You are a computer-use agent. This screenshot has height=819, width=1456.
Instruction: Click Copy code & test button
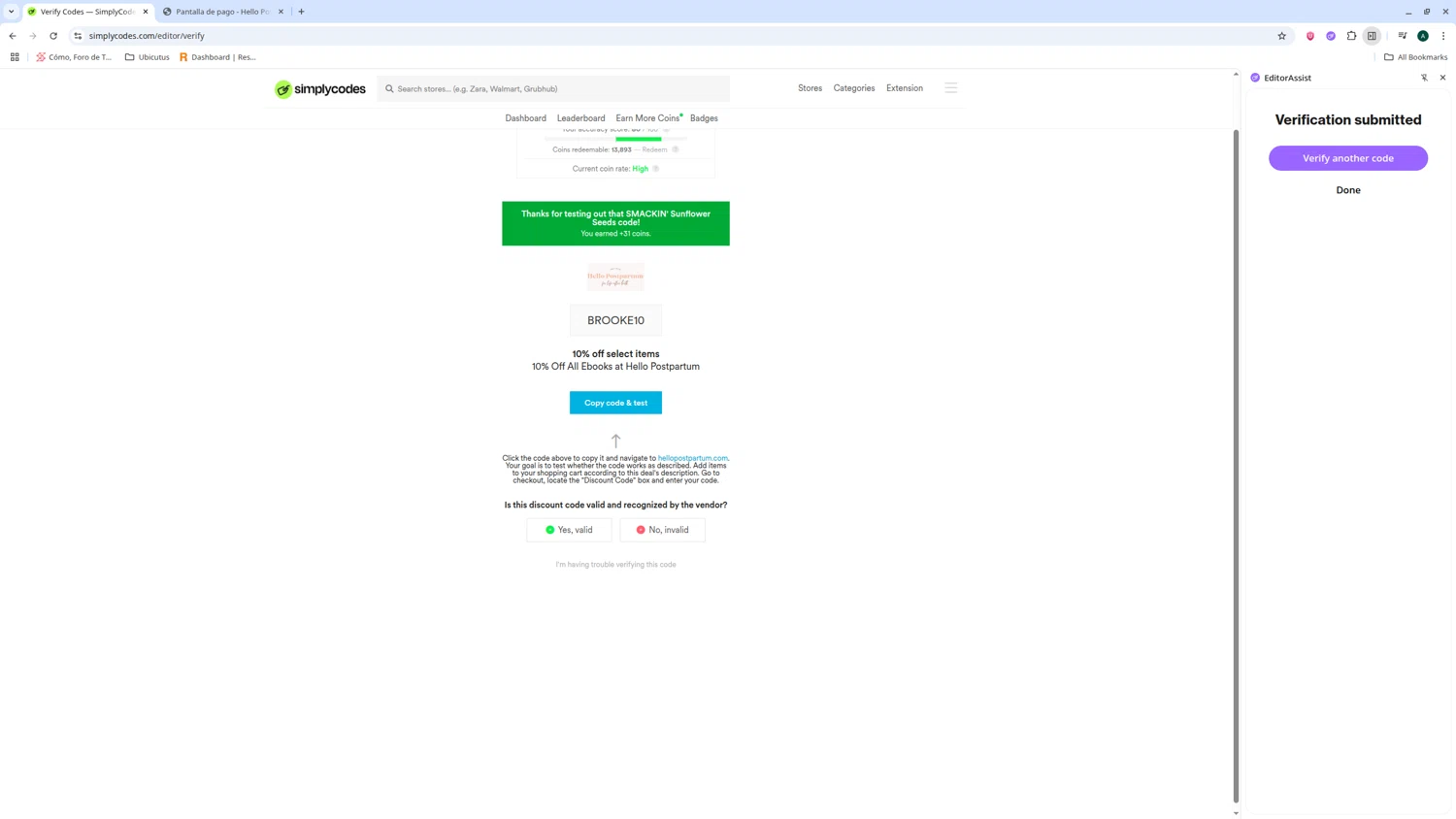coord(615,403)
